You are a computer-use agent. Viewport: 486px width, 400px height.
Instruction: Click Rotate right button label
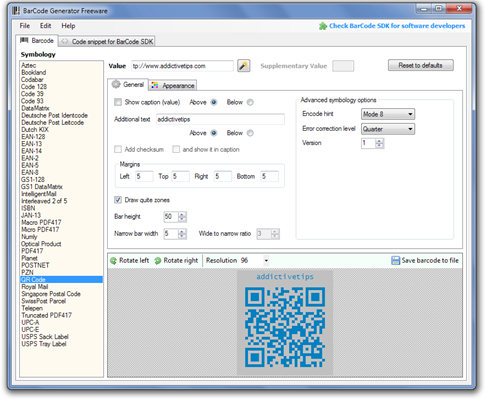(x=181, y=260)
